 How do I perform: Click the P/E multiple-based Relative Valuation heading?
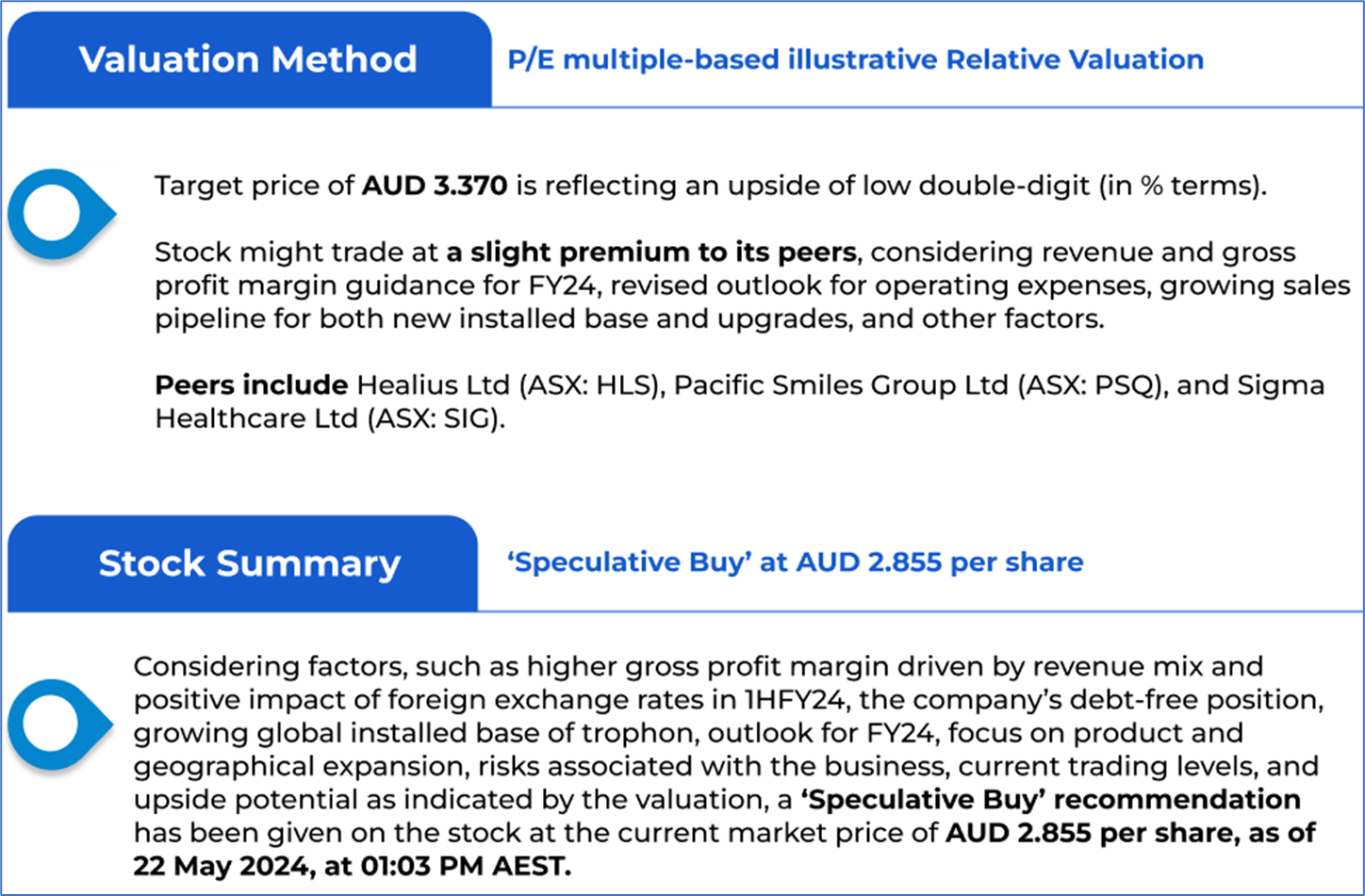coord(855,59)
